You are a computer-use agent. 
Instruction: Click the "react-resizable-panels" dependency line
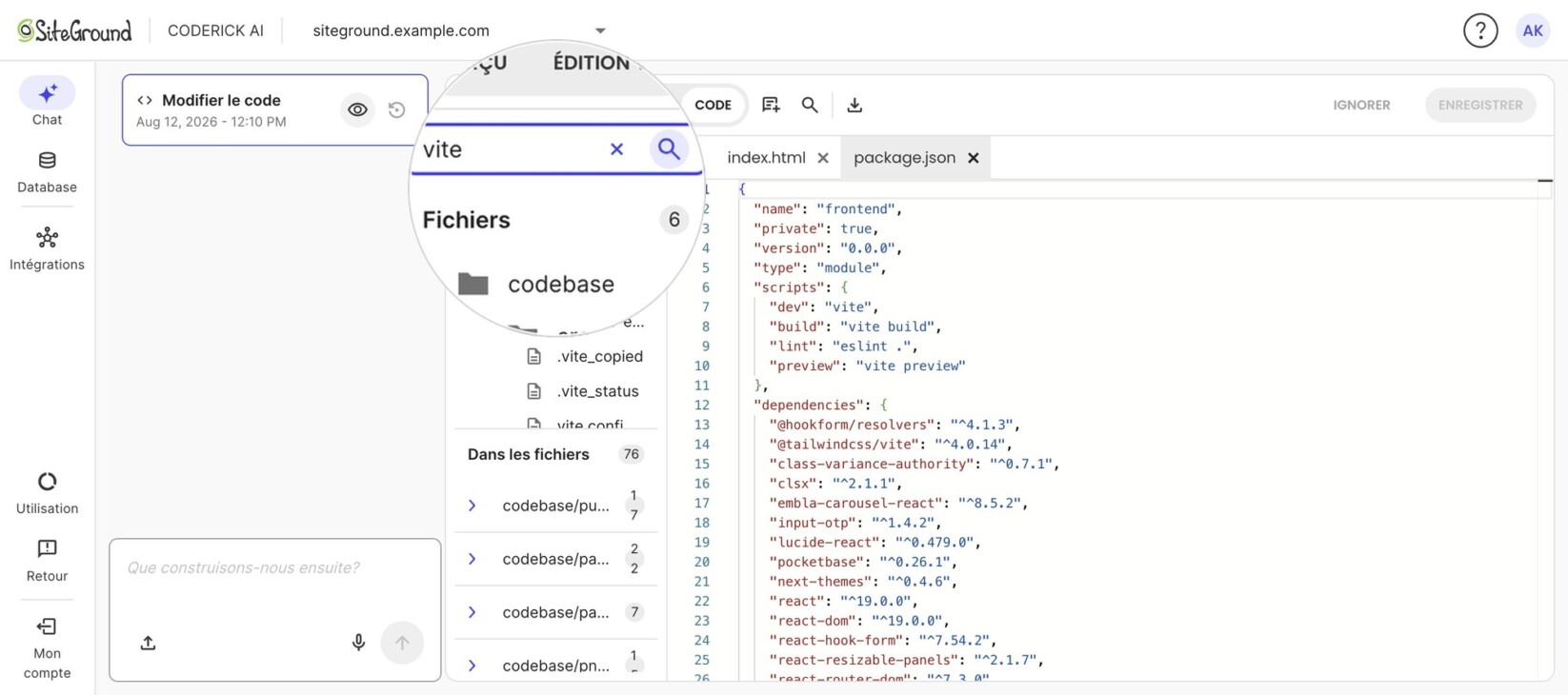[x=906, y=660]
